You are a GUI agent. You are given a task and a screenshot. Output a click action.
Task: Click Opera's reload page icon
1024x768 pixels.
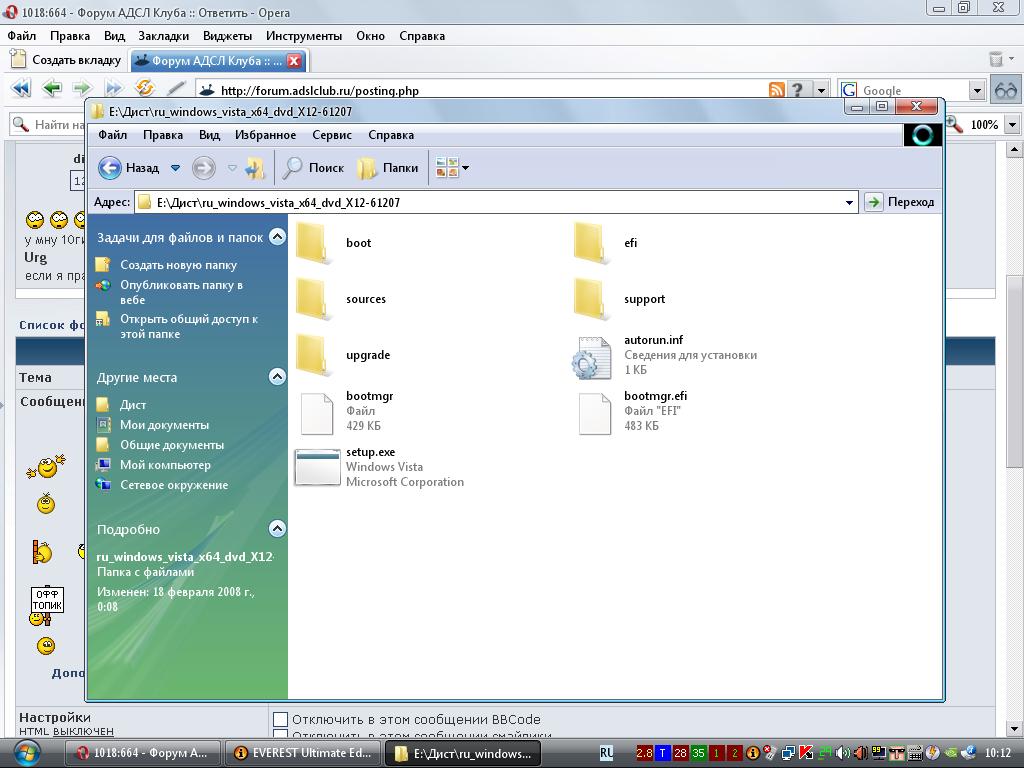point(144,89)
